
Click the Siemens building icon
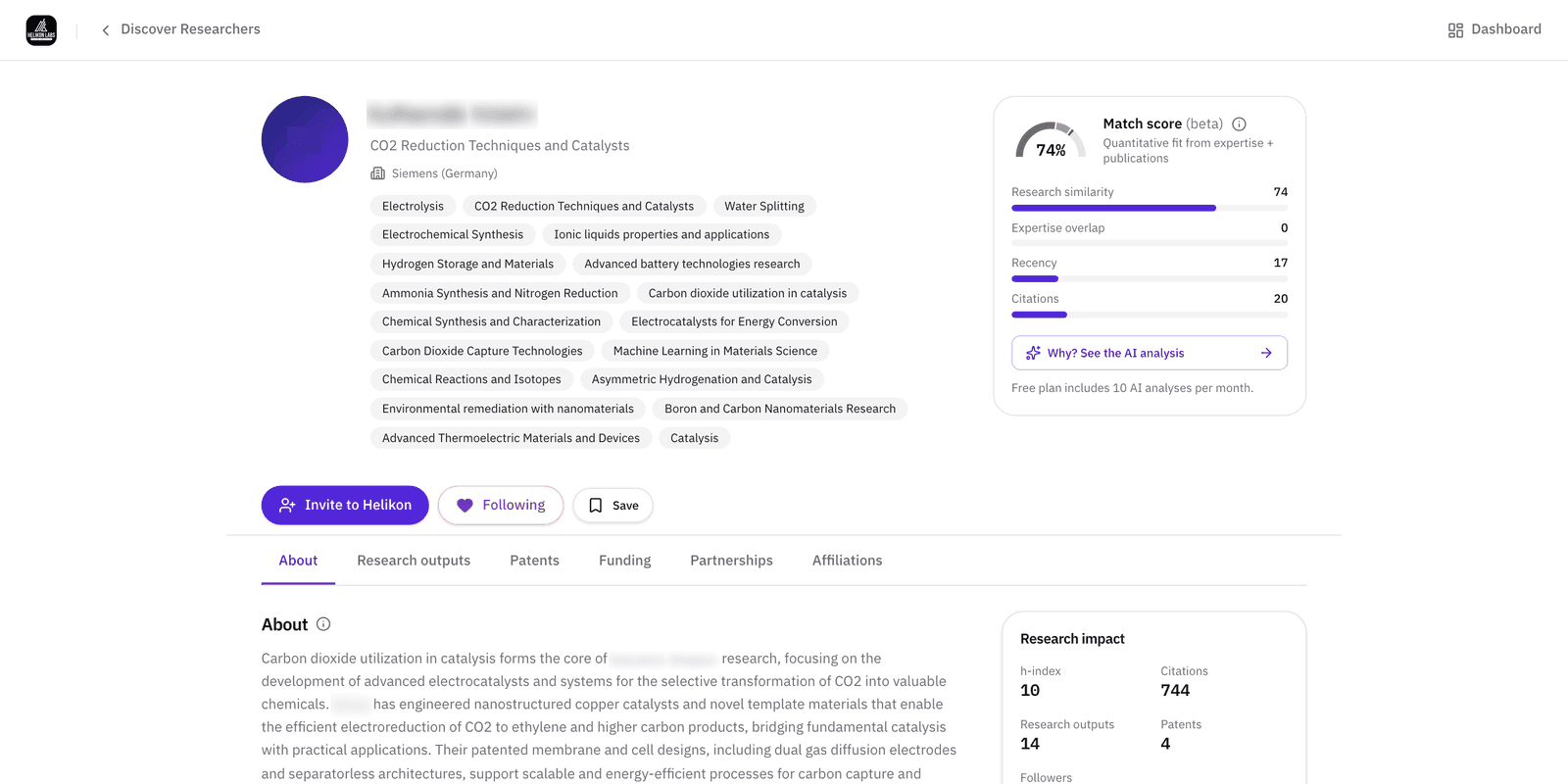click(377, 173)
